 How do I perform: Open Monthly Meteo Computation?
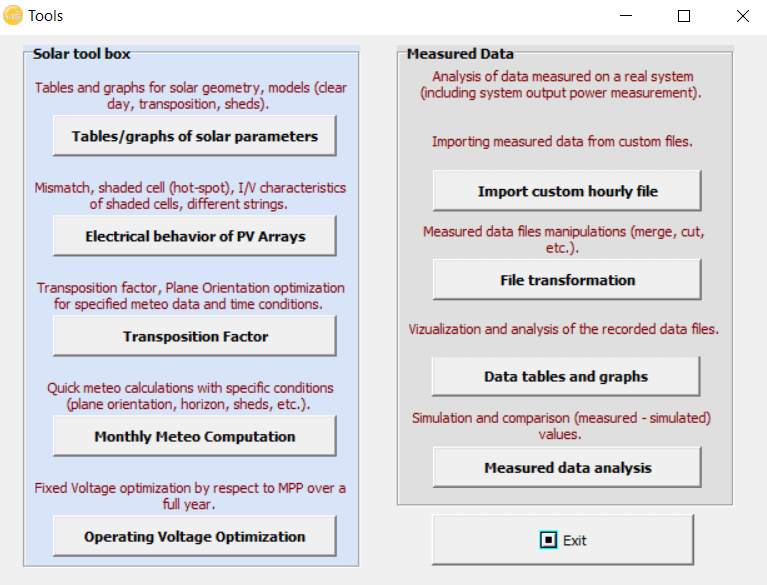pos(195,436)
